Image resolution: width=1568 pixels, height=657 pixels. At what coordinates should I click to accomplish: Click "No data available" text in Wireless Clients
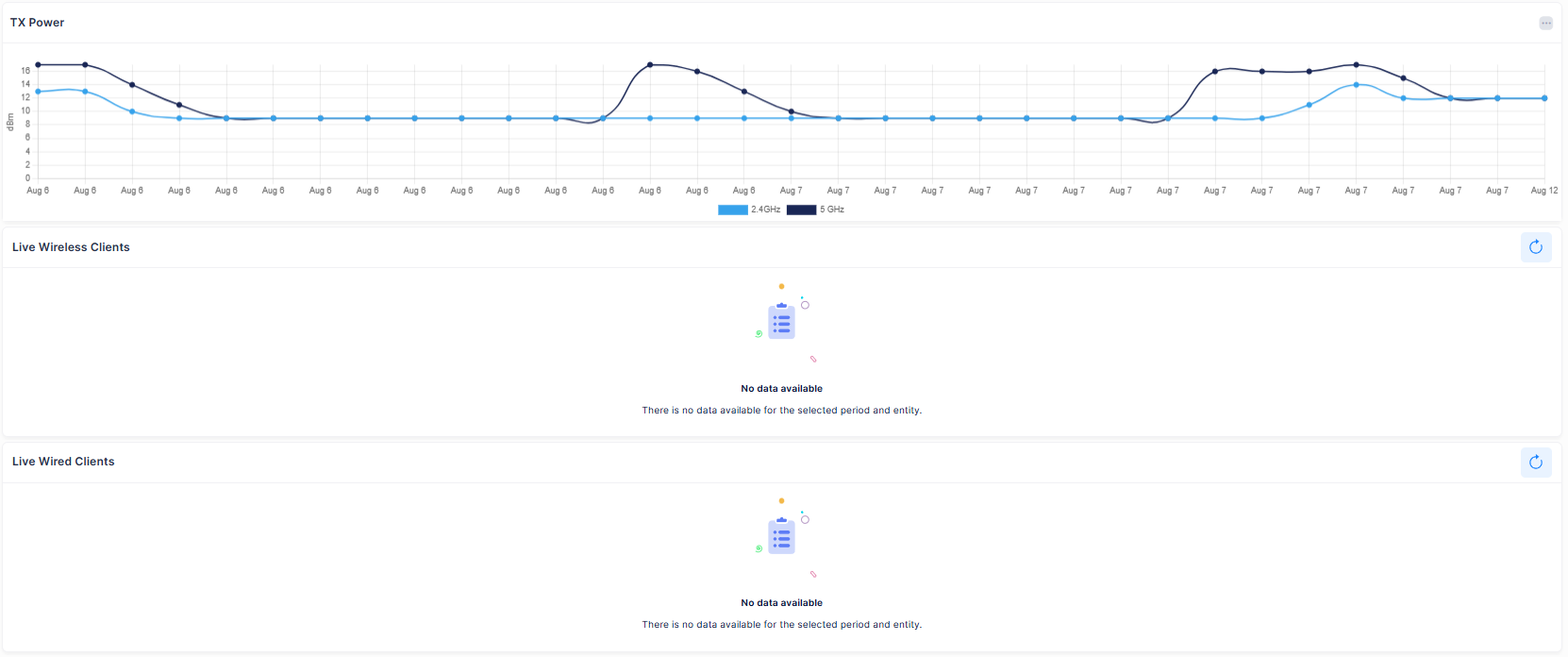tap(781, 389)
